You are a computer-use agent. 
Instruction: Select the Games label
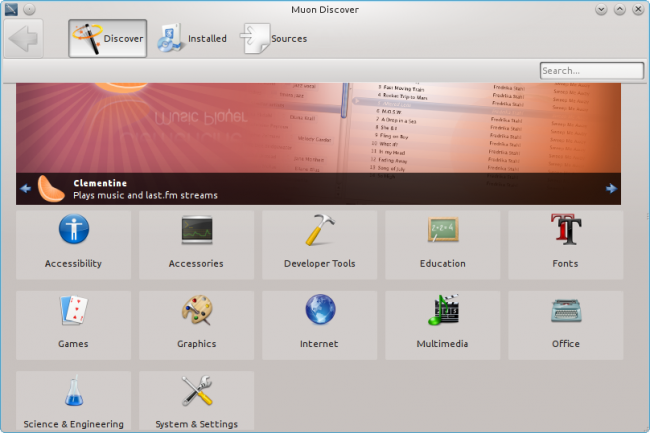point(73,343)
